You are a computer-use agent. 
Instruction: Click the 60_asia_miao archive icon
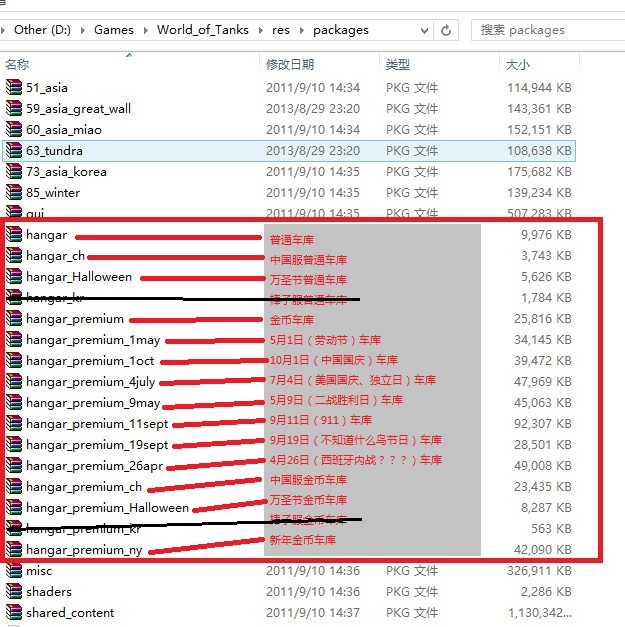pos(14,129)
